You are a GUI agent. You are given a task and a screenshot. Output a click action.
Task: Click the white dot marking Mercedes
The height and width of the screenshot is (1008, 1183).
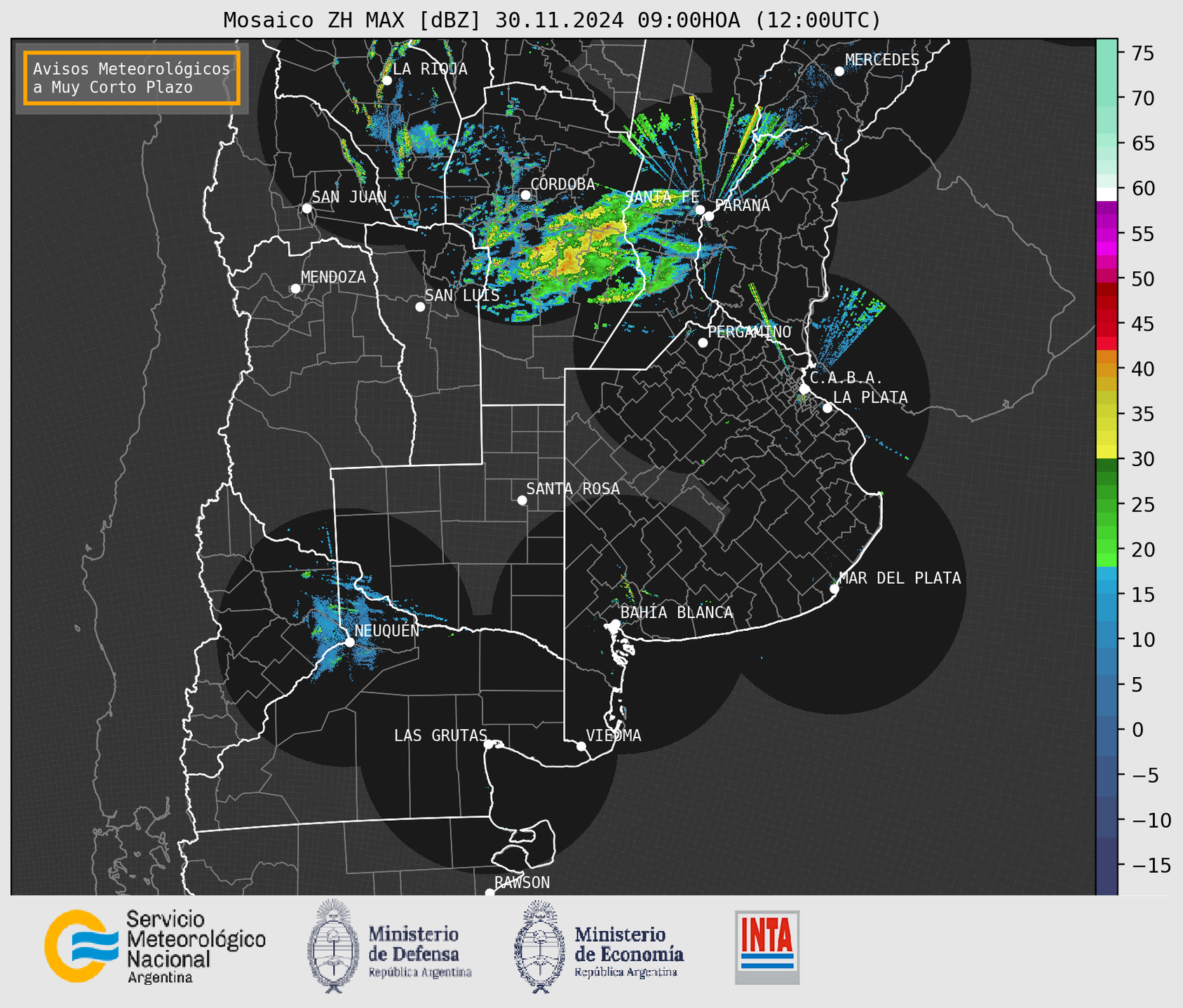[x=839, y=71]
